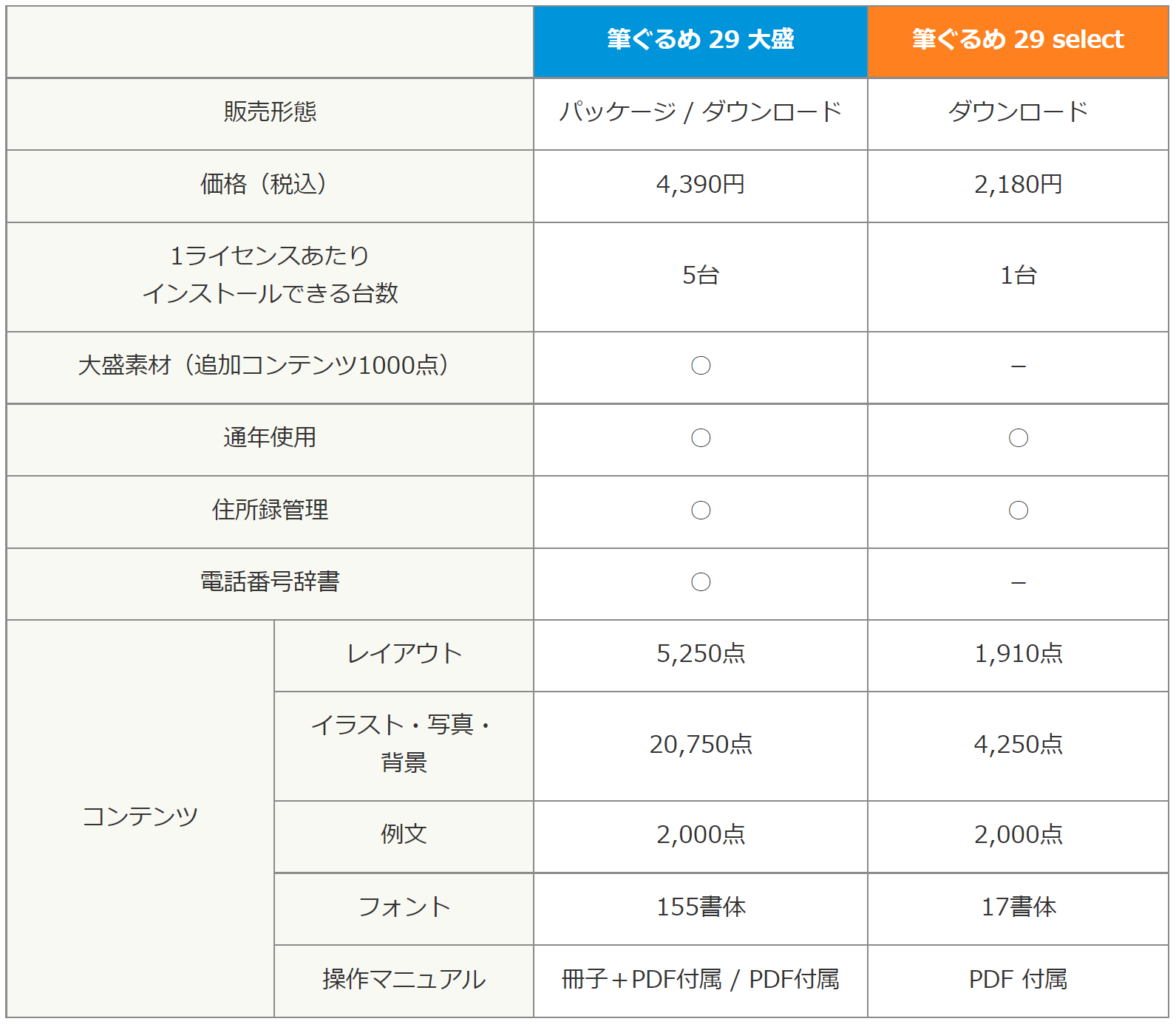Screen dimensions: 1176x1027
Task: Click the 筆ぐるめ 29 大盛 blue header
Action: point(700,40)
